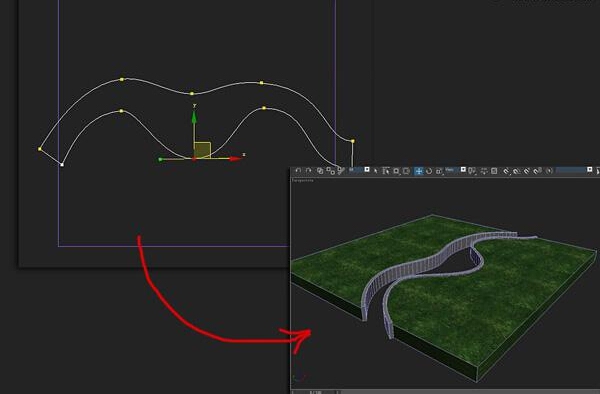Enable the Angle Snap toggle
This screenshot has width=600, height=394.
(516, 171)
